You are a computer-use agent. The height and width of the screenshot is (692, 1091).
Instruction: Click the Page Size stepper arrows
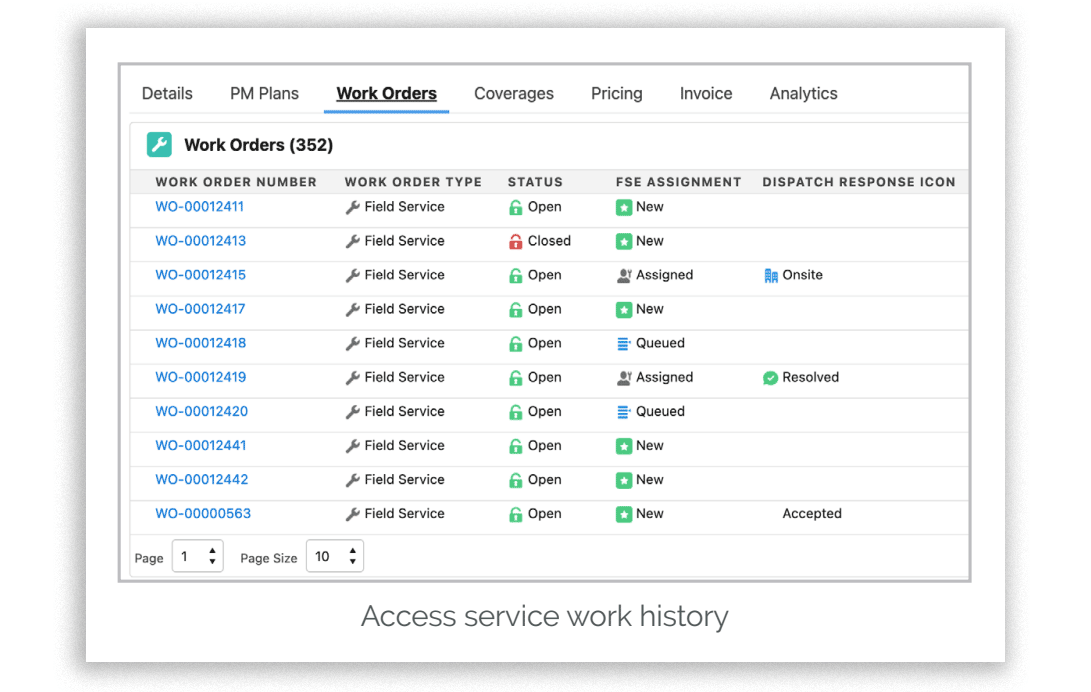point(353,556)
